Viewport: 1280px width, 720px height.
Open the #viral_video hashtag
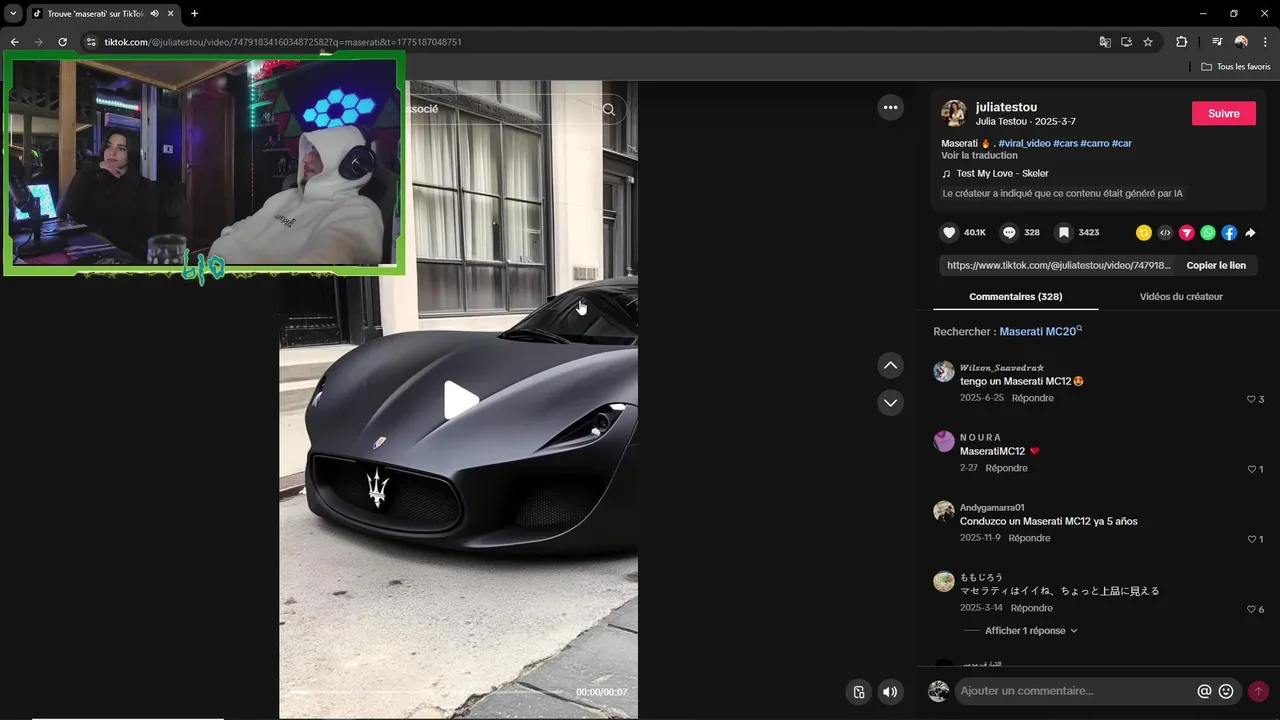point(1024,143)
